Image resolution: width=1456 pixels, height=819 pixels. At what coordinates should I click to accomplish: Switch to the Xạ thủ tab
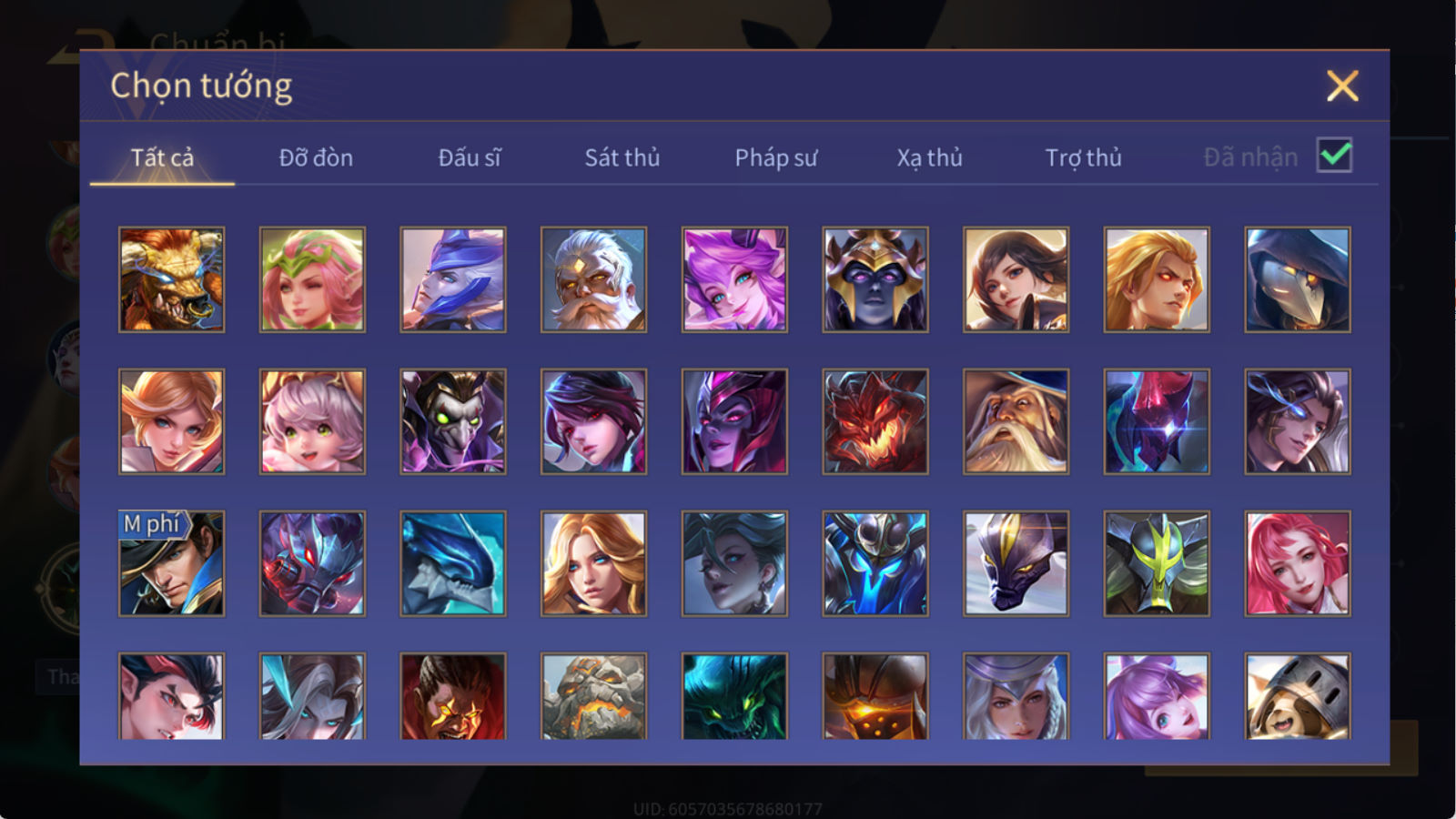tap(930, 157)
